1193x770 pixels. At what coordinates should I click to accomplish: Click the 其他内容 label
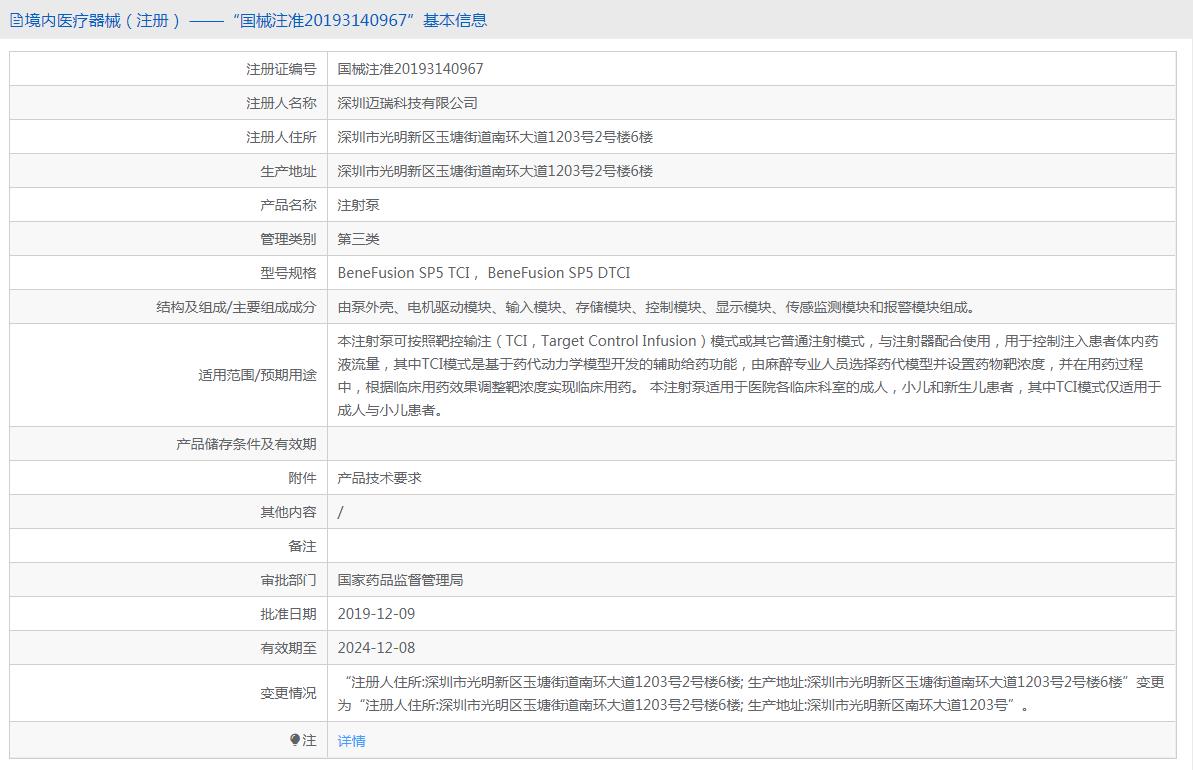click(288, 512)
